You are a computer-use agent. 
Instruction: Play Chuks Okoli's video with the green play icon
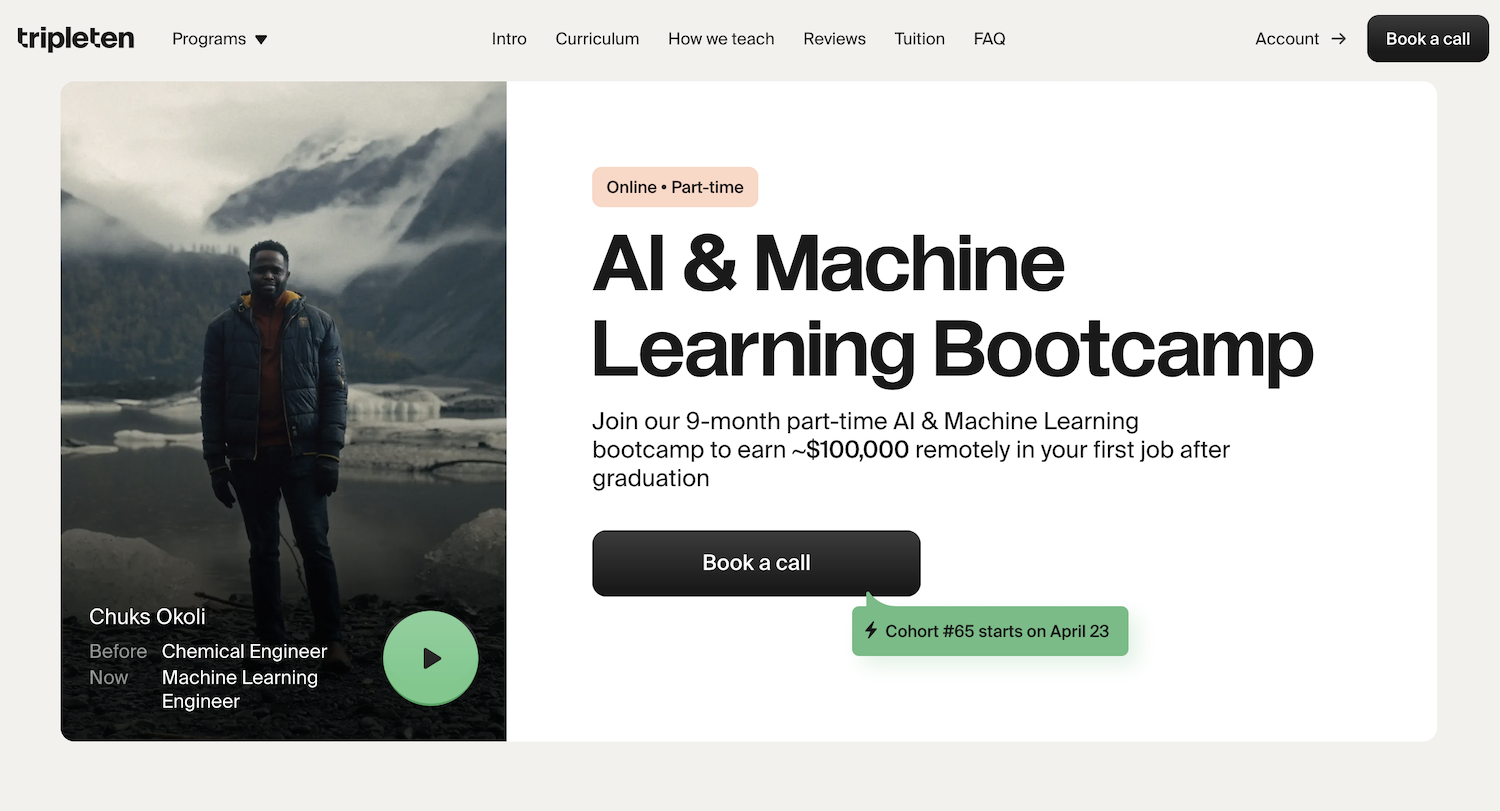click(x=430, y=657)
